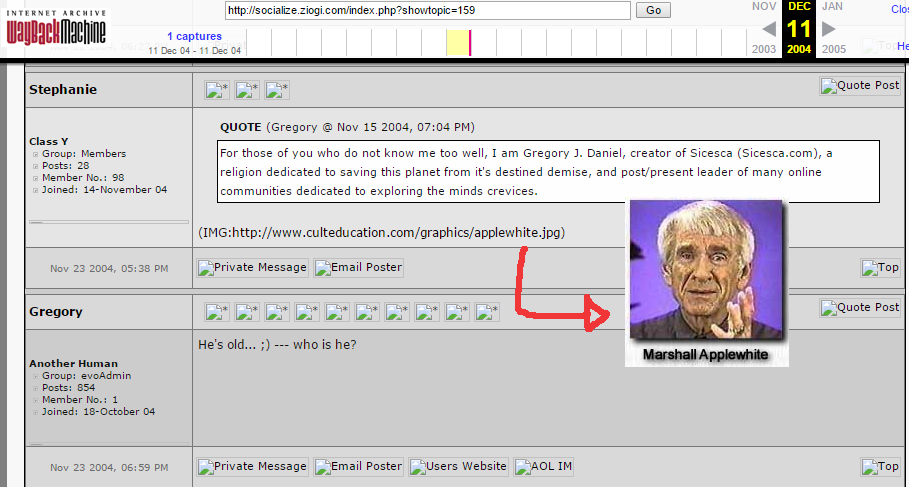Click last broken image icon beside Gregory
The height and width of the screenshot is (487, 909).
(x=487, y=312)
